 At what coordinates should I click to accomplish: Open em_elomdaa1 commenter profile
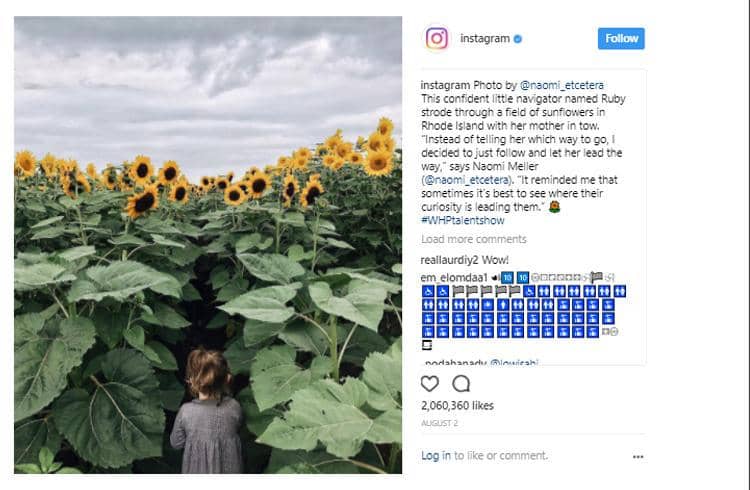coord(453,277)
